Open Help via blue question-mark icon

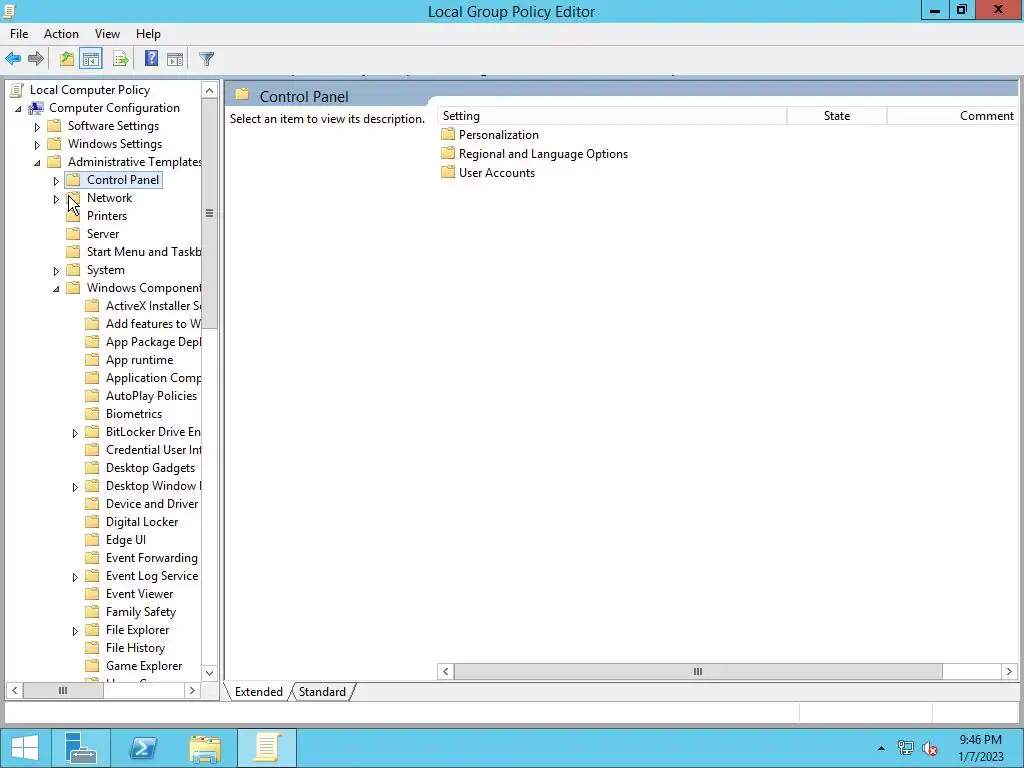pos(152,59)
